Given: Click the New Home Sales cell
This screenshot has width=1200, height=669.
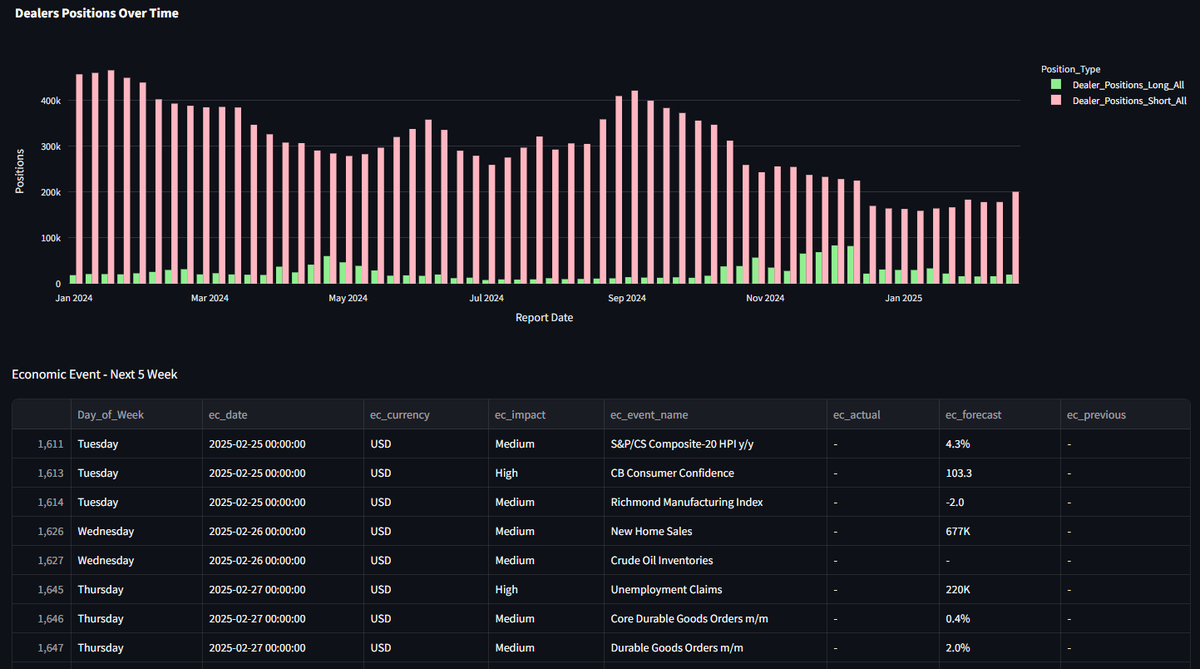Looking at the screenshot, I should 714,531.
